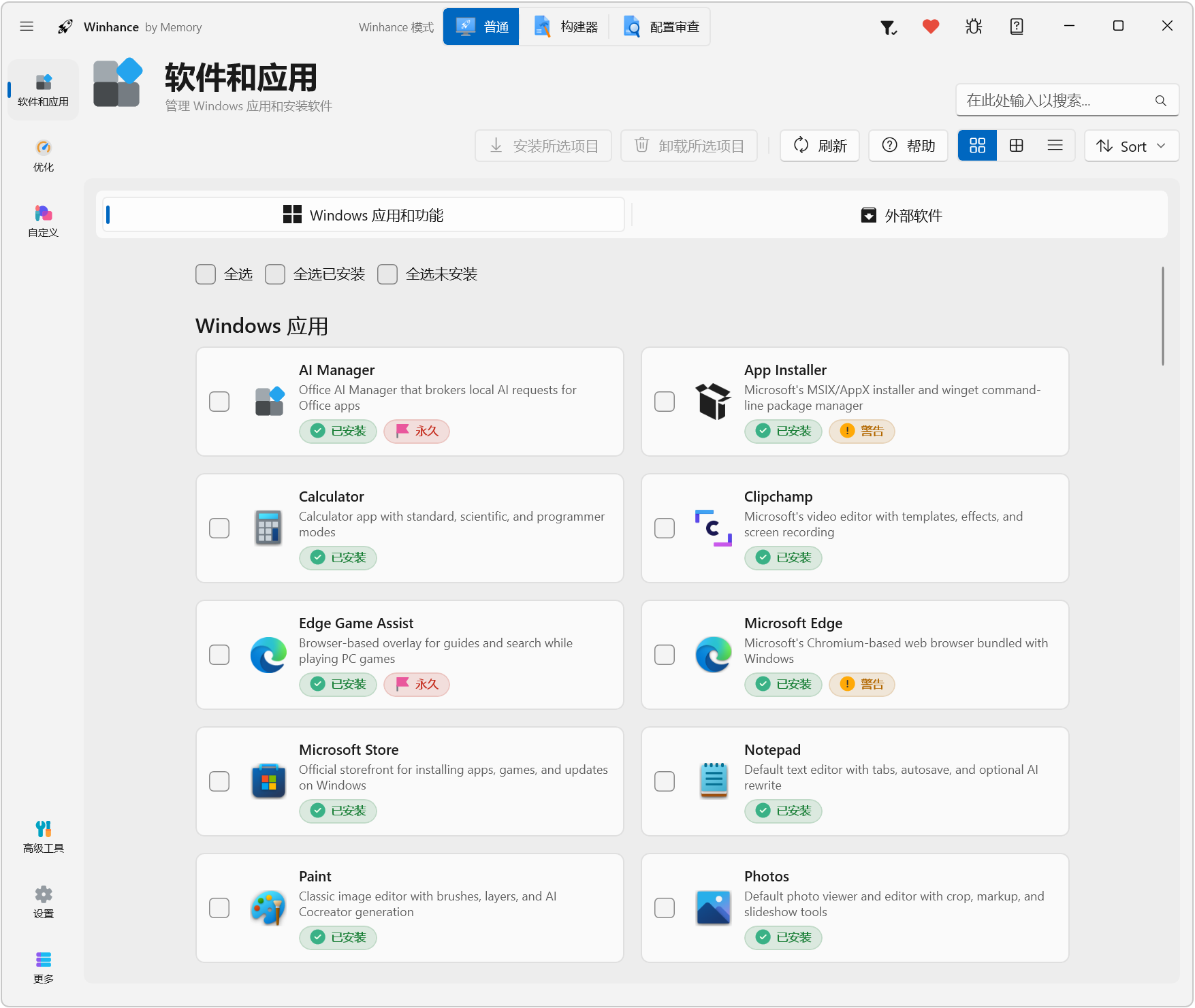Mark the Notepad checkbox

(x=665, y=781)
